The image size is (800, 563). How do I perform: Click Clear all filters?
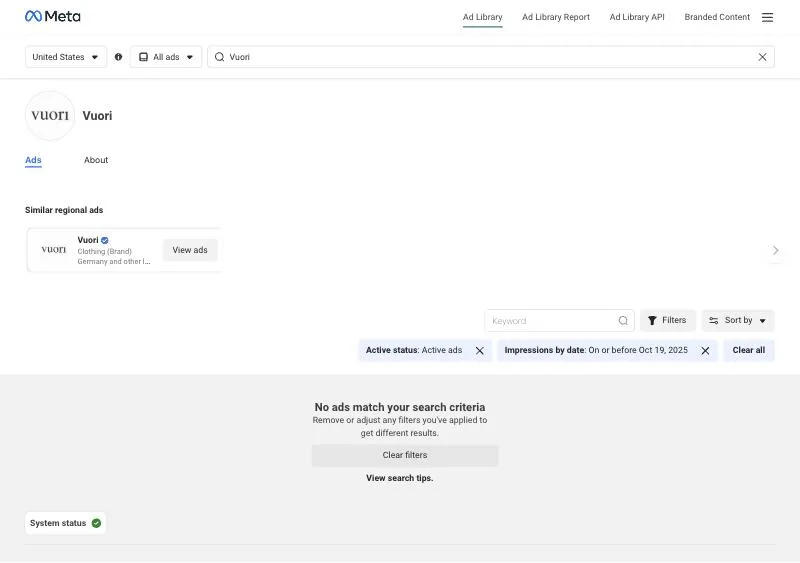pyautogui.click(x=748, y=350)
